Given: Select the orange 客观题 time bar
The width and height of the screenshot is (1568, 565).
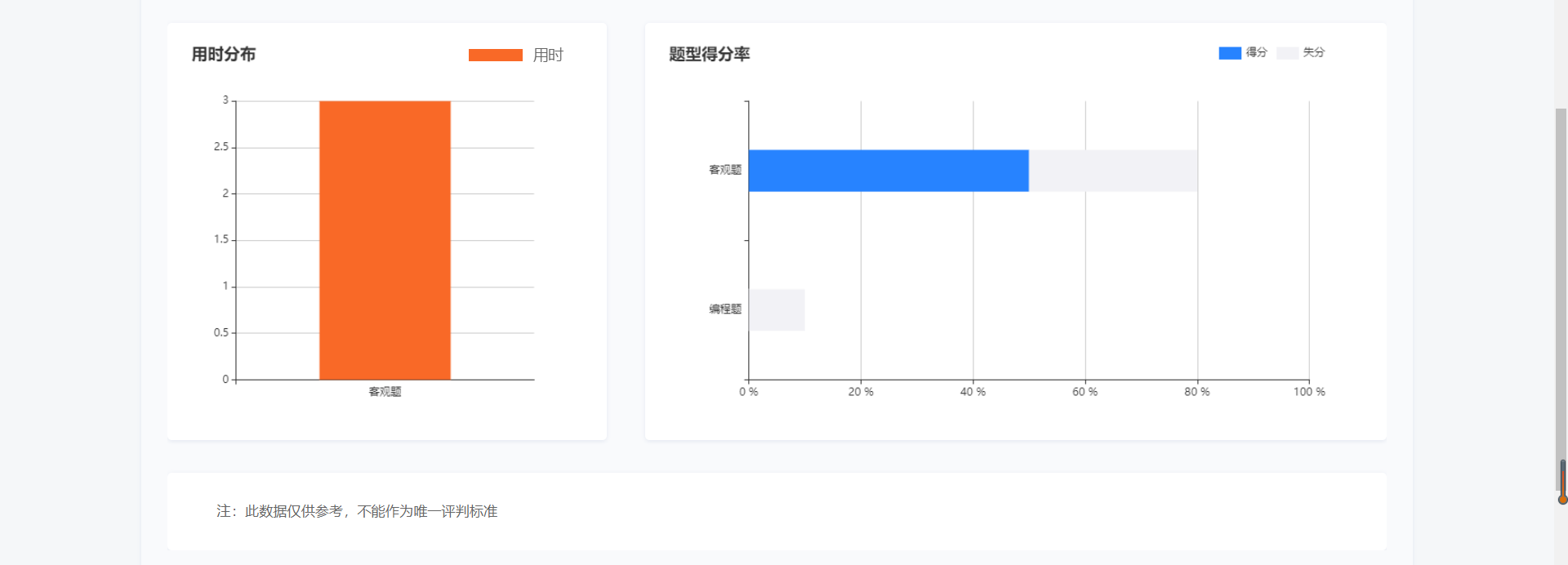Looking at the screenshot, I should click(385, 240).
